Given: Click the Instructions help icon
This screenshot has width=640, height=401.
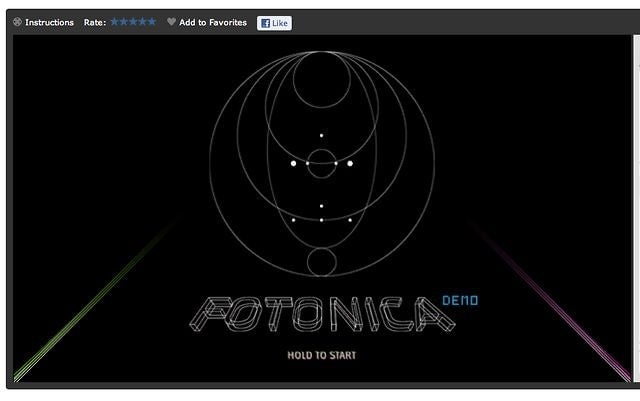Looking at the screenshot, I should pos(17,22).
